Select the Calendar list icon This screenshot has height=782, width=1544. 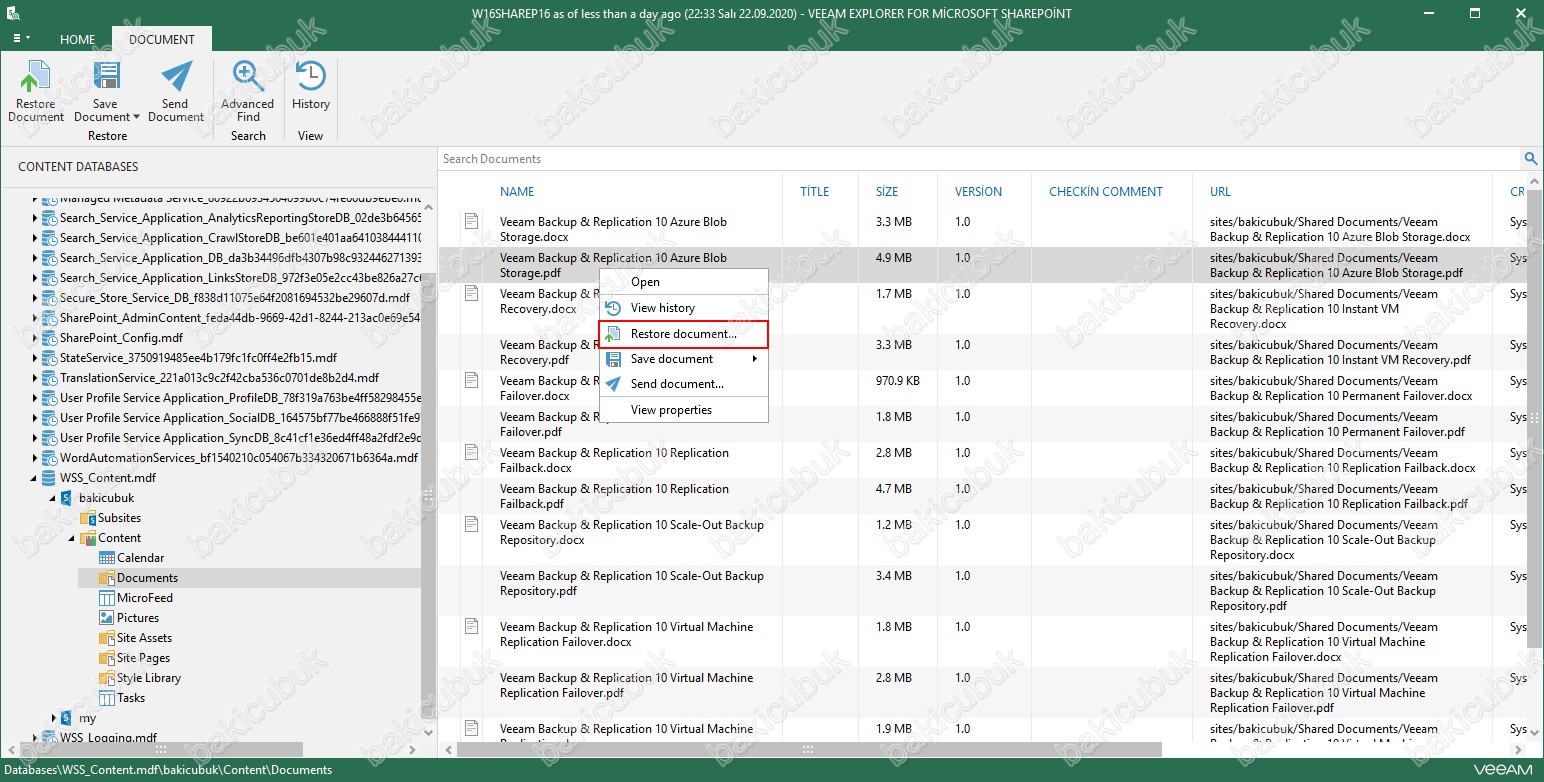click(107, 558)
